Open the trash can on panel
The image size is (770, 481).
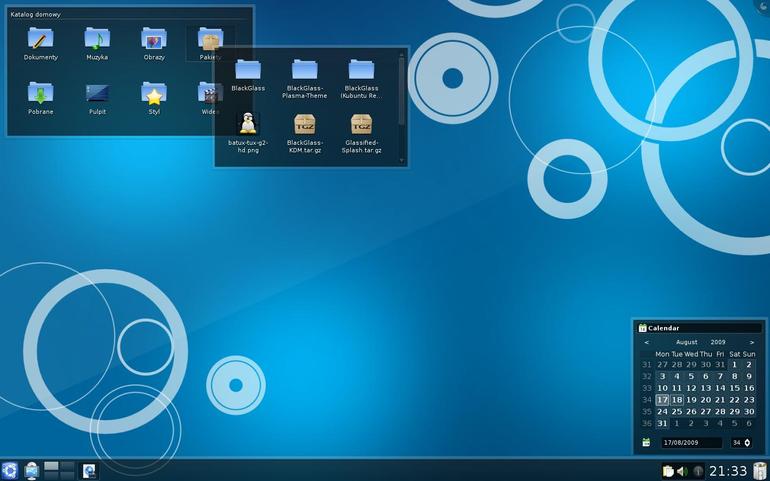pyautogui.click(x=760, y=471)
